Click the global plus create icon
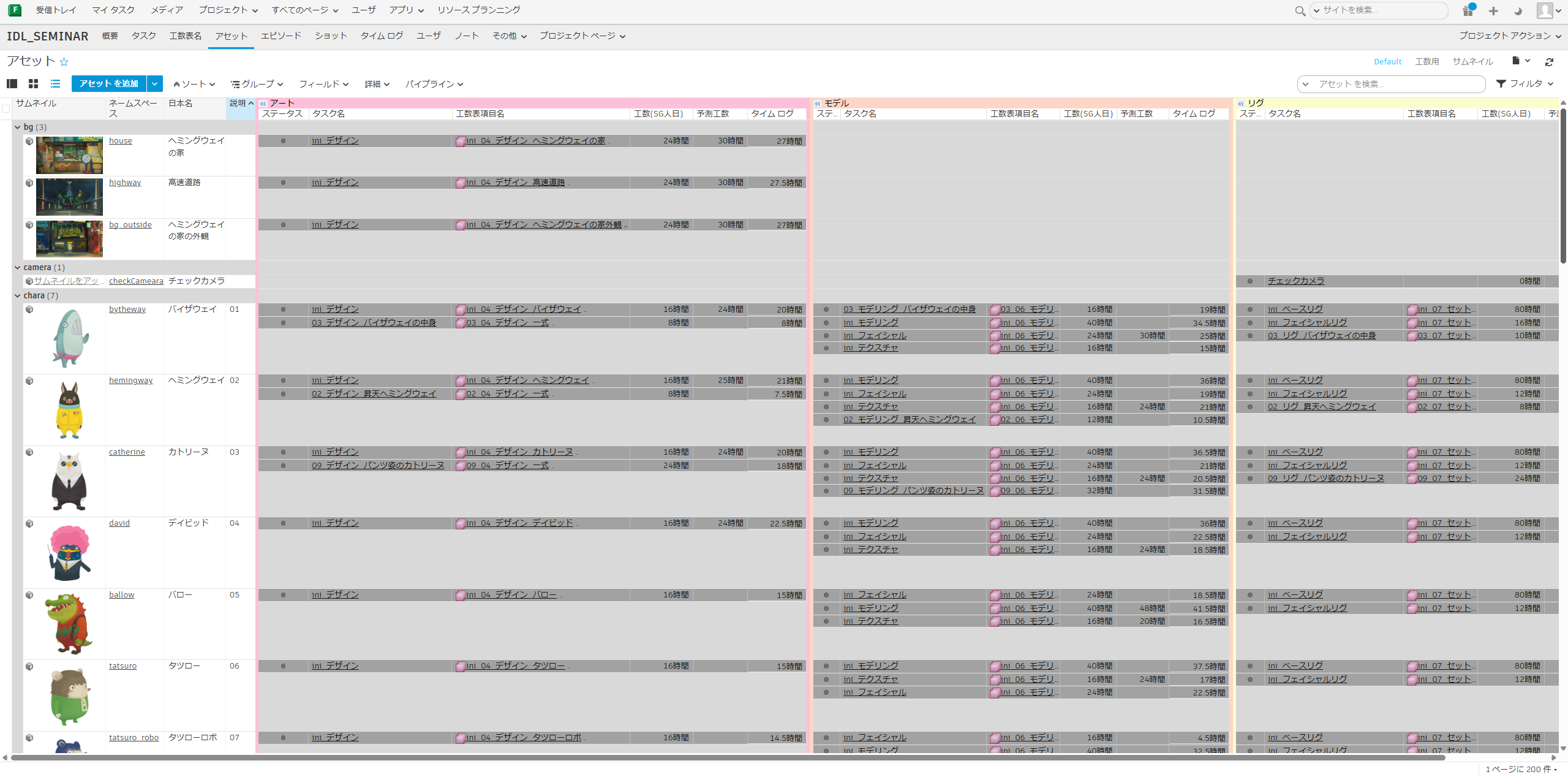Screen dimensions: 1568x777 (x=1493, y=10)
